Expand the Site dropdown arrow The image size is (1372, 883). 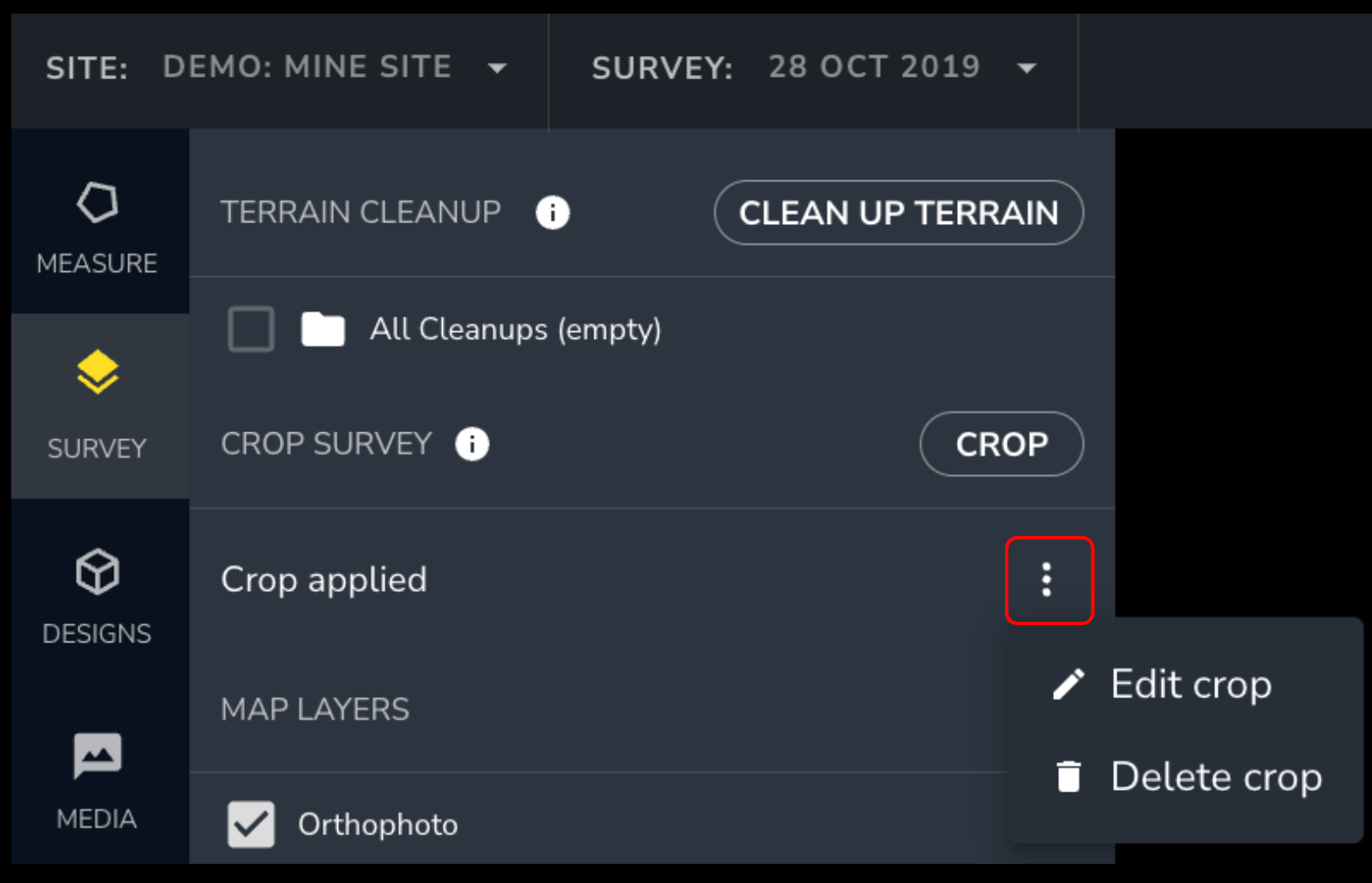tap(497, 68)
